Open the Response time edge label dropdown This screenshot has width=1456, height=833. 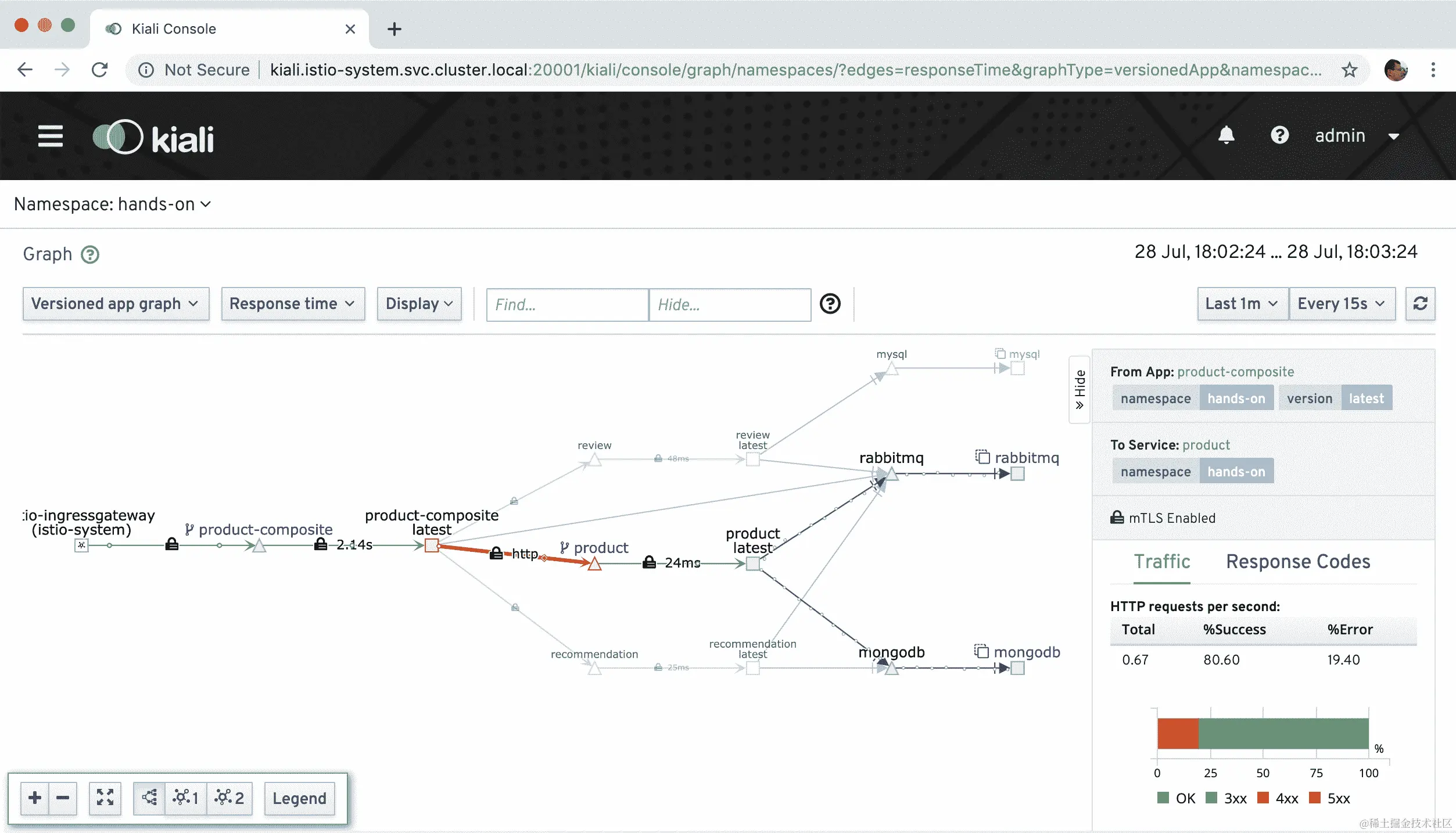(292, 303)
